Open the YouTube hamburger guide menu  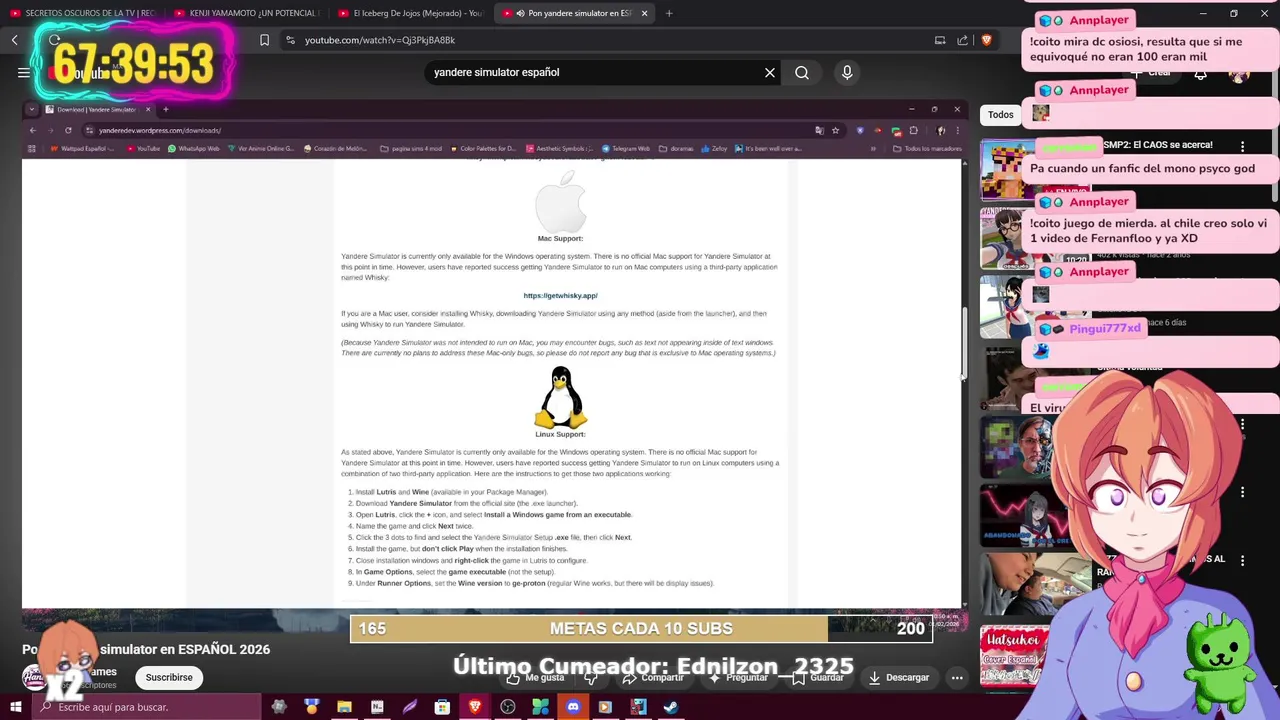(24, 72)
